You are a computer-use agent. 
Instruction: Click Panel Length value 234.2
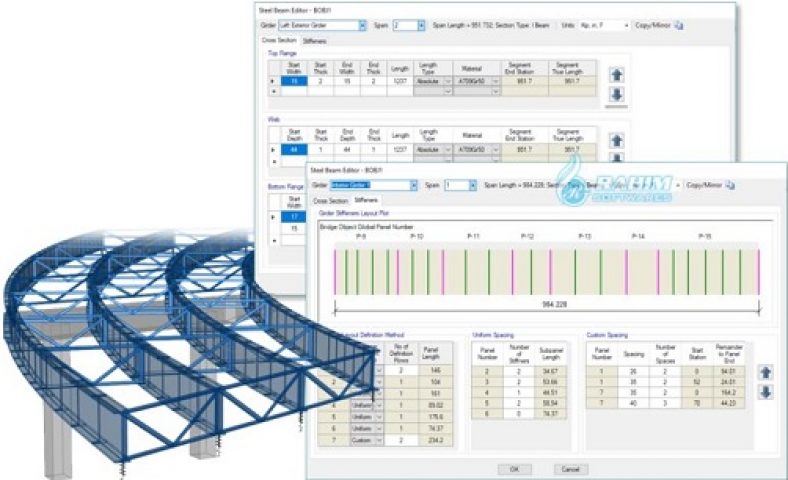(435, 440)
